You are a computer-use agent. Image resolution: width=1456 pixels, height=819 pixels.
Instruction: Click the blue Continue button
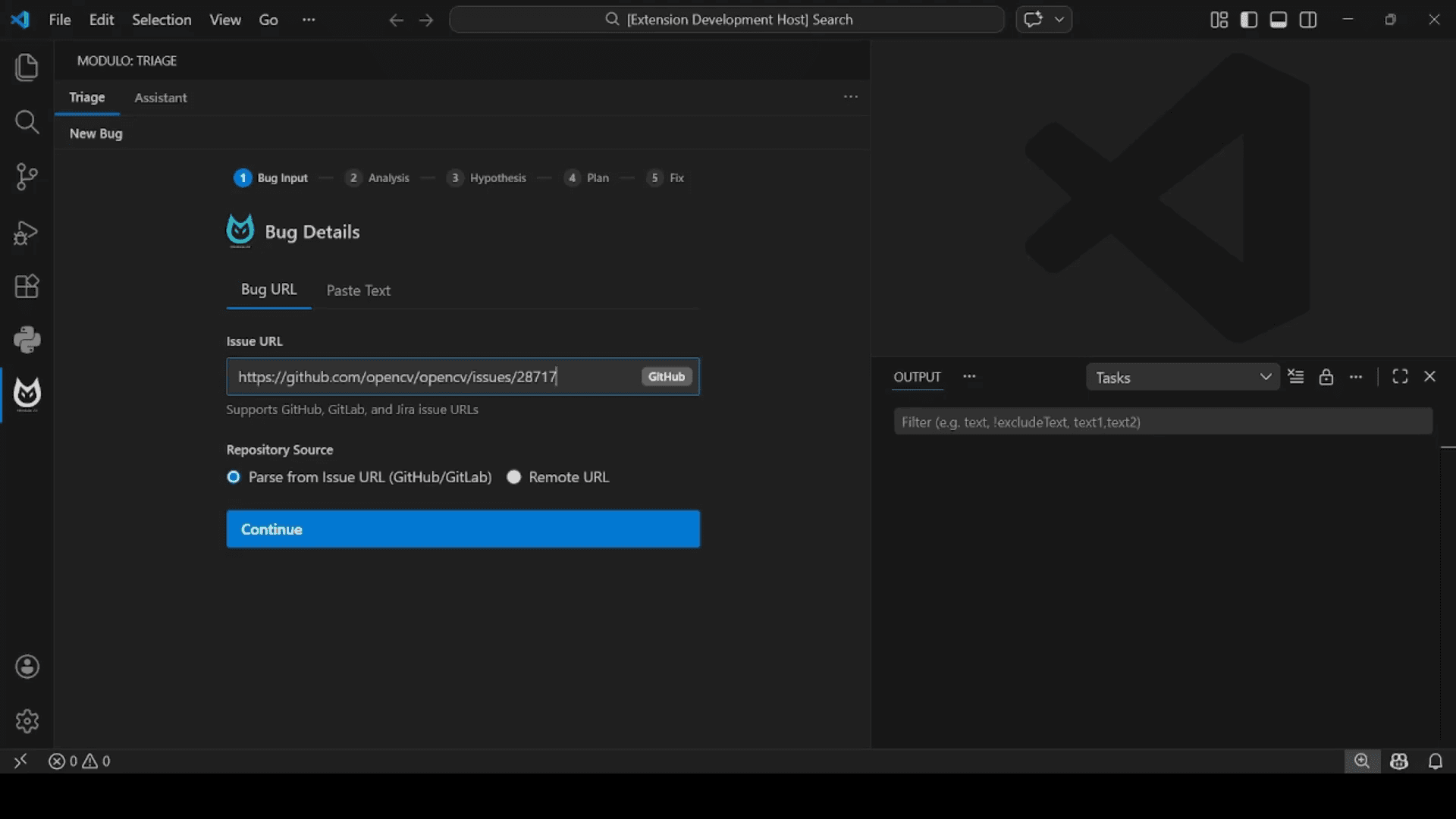point(463,529)
